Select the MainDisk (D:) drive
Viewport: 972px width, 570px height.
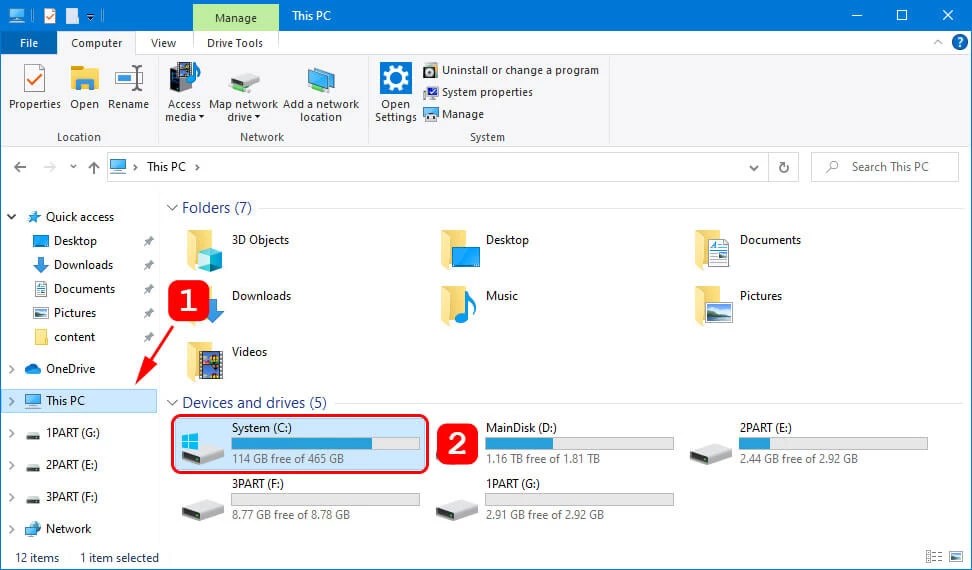[557, 444]
